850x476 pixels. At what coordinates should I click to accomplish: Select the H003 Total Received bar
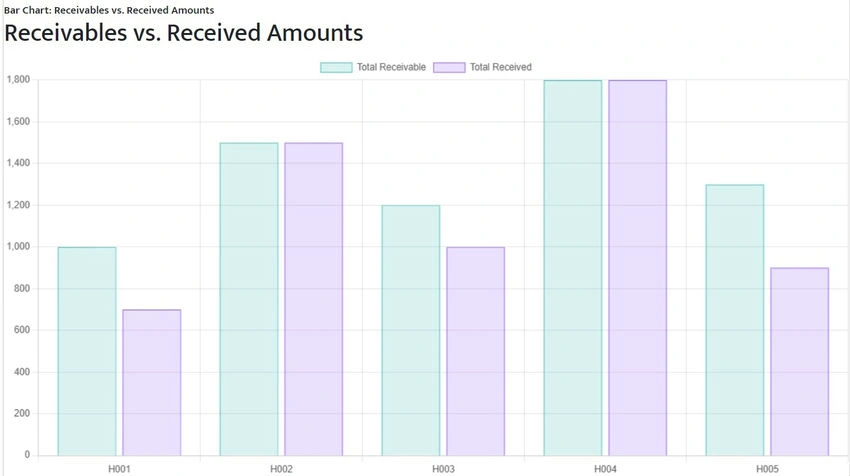(x=475, y=351)
